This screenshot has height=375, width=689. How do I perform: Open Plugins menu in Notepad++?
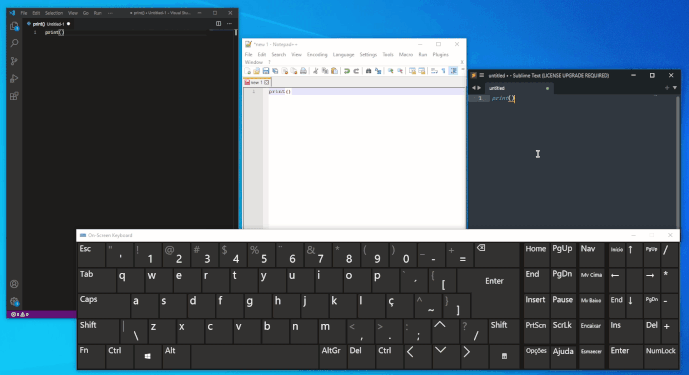pyautogui.click(x=440, y=55)
